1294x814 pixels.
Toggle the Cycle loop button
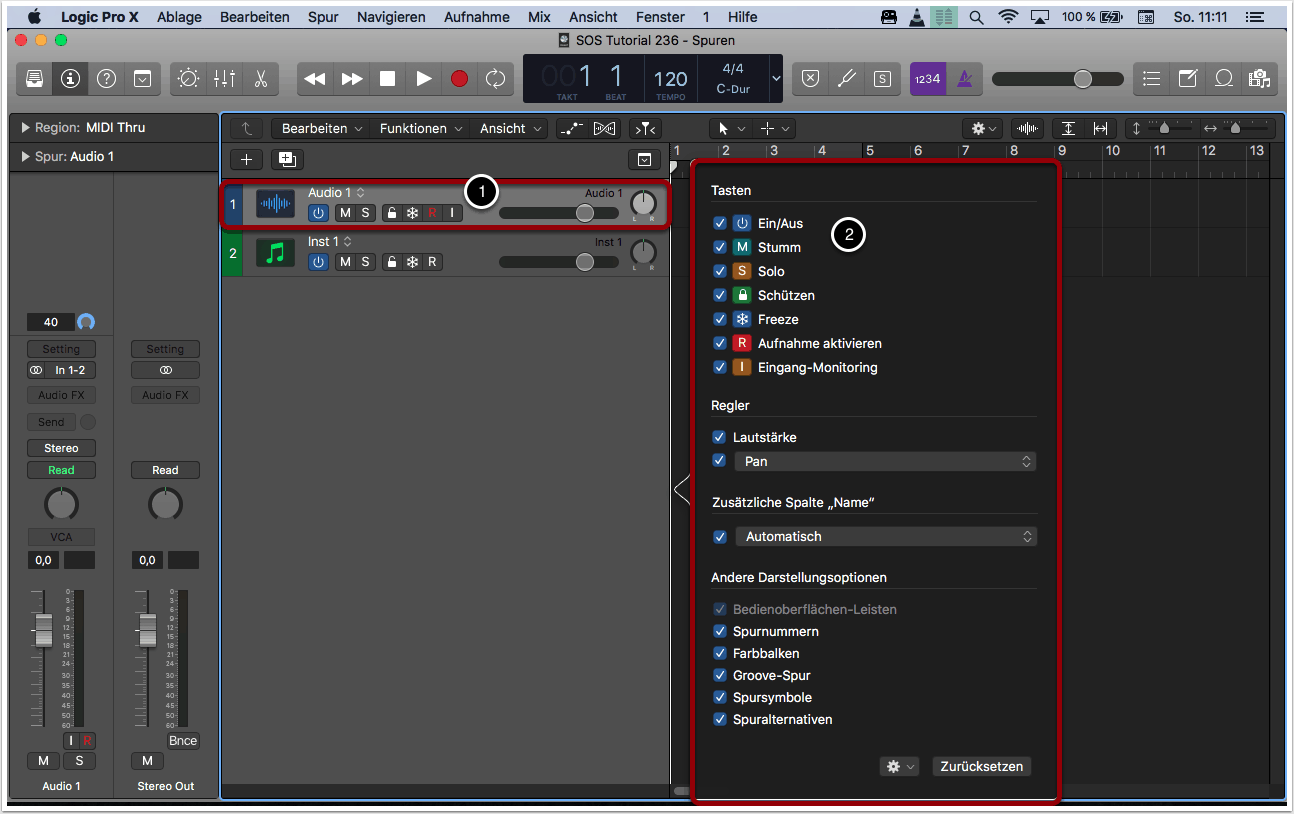pyautogui.click(x=495, y=79)
